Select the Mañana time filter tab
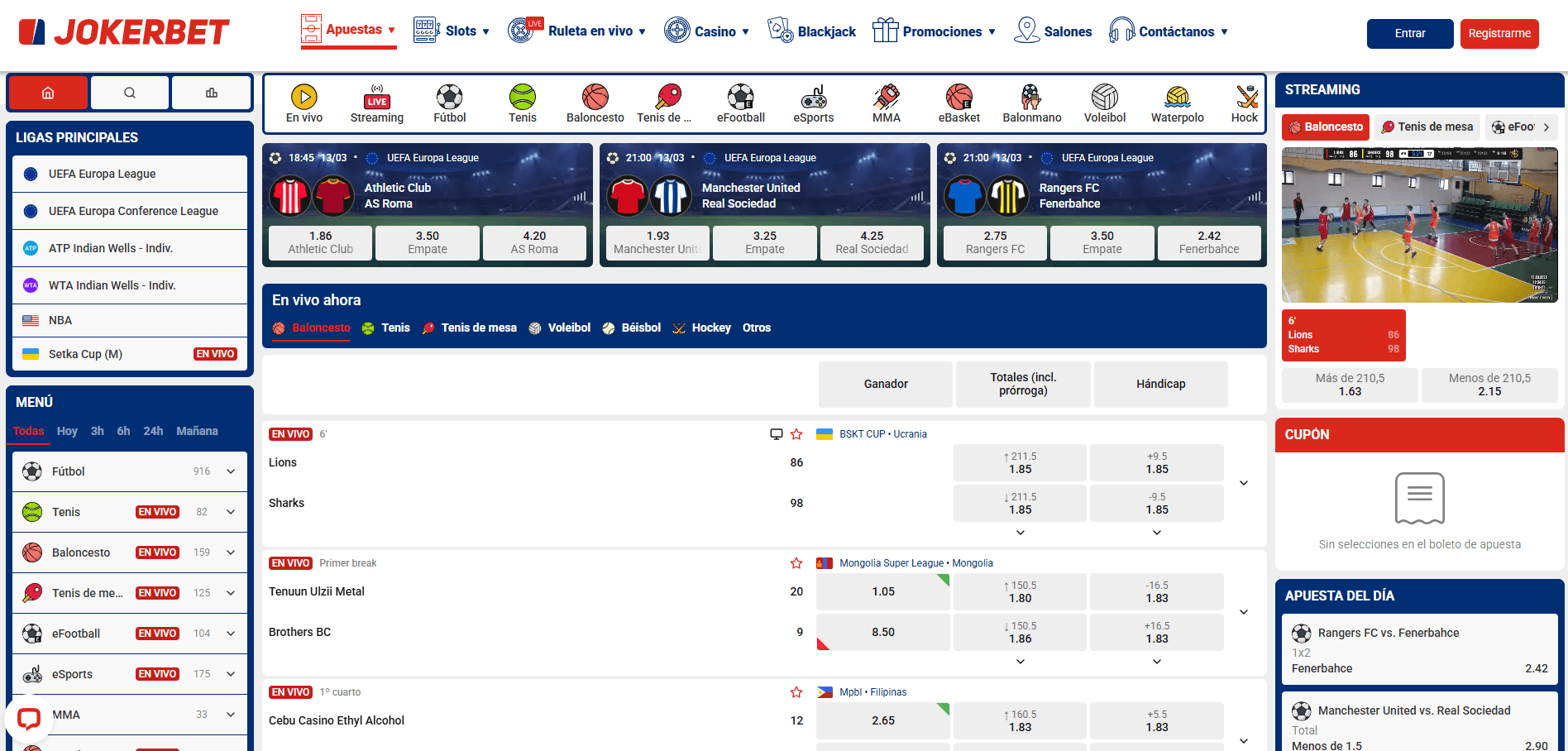The height and width of the screenshot is (751, 1568). tap(197, 431)
